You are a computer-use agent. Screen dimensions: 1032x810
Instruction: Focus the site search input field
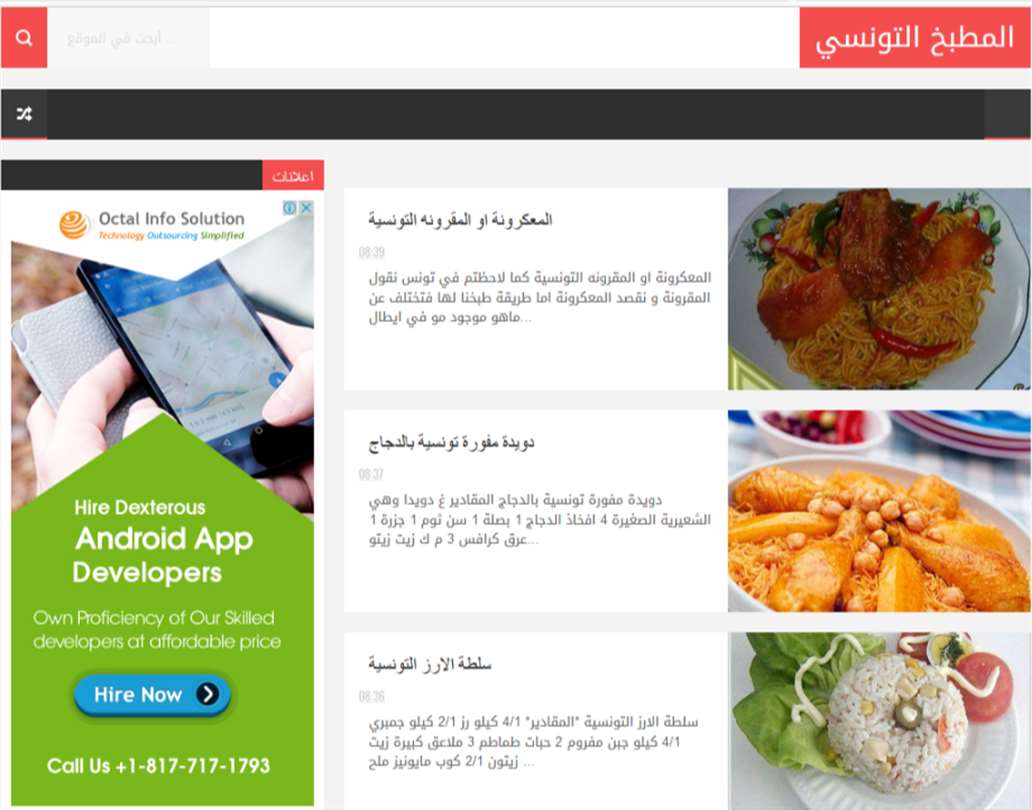point(129,38)
